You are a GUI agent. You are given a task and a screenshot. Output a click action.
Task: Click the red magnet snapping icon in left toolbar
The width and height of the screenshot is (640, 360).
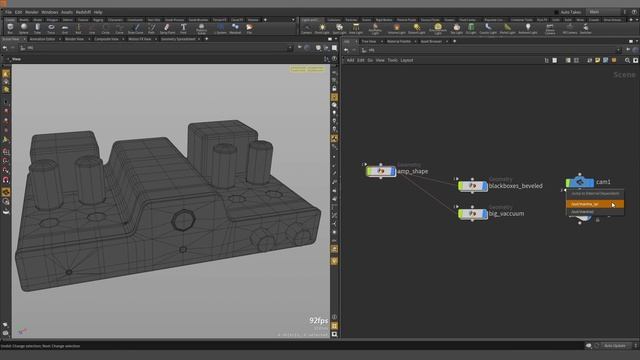6,180
